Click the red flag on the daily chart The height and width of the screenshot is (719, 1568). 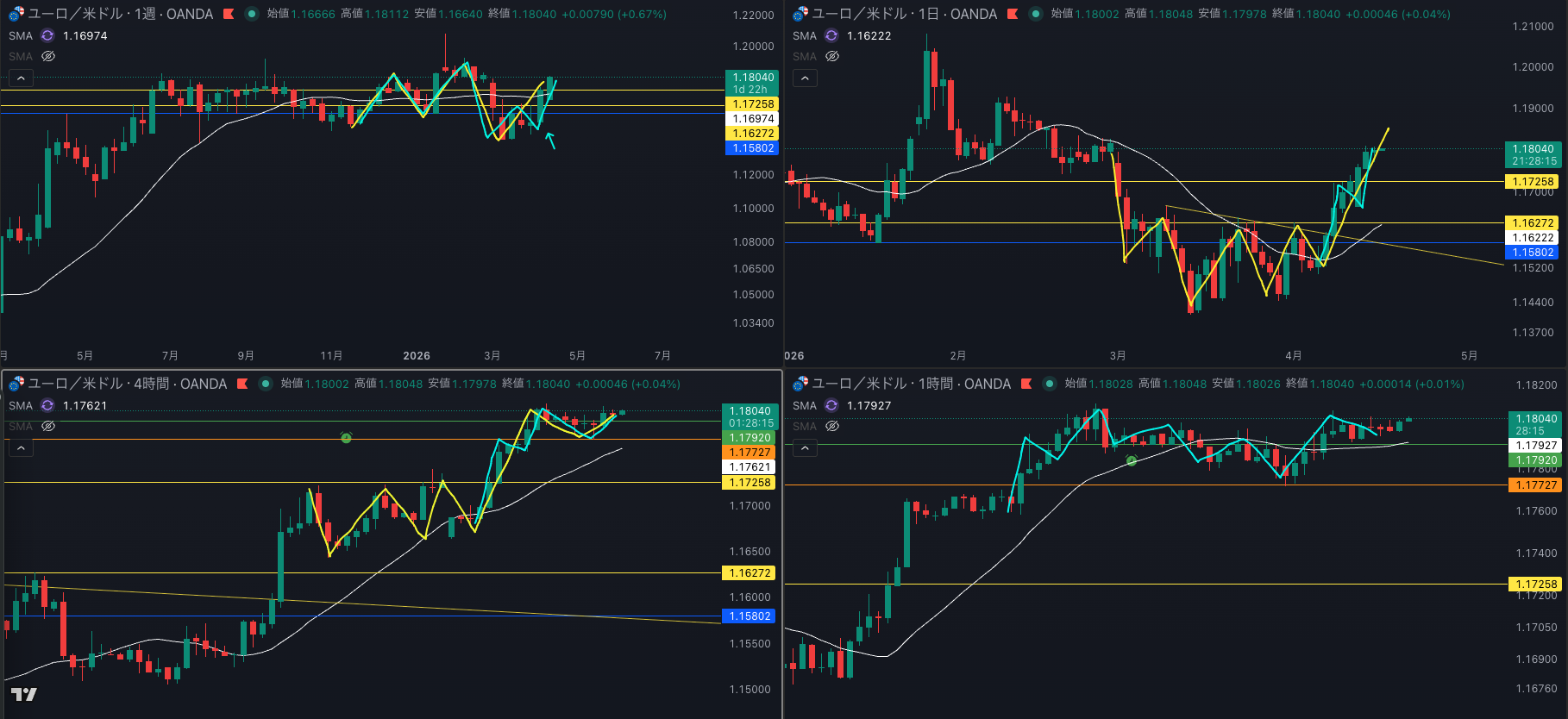tap(1013, 14)
